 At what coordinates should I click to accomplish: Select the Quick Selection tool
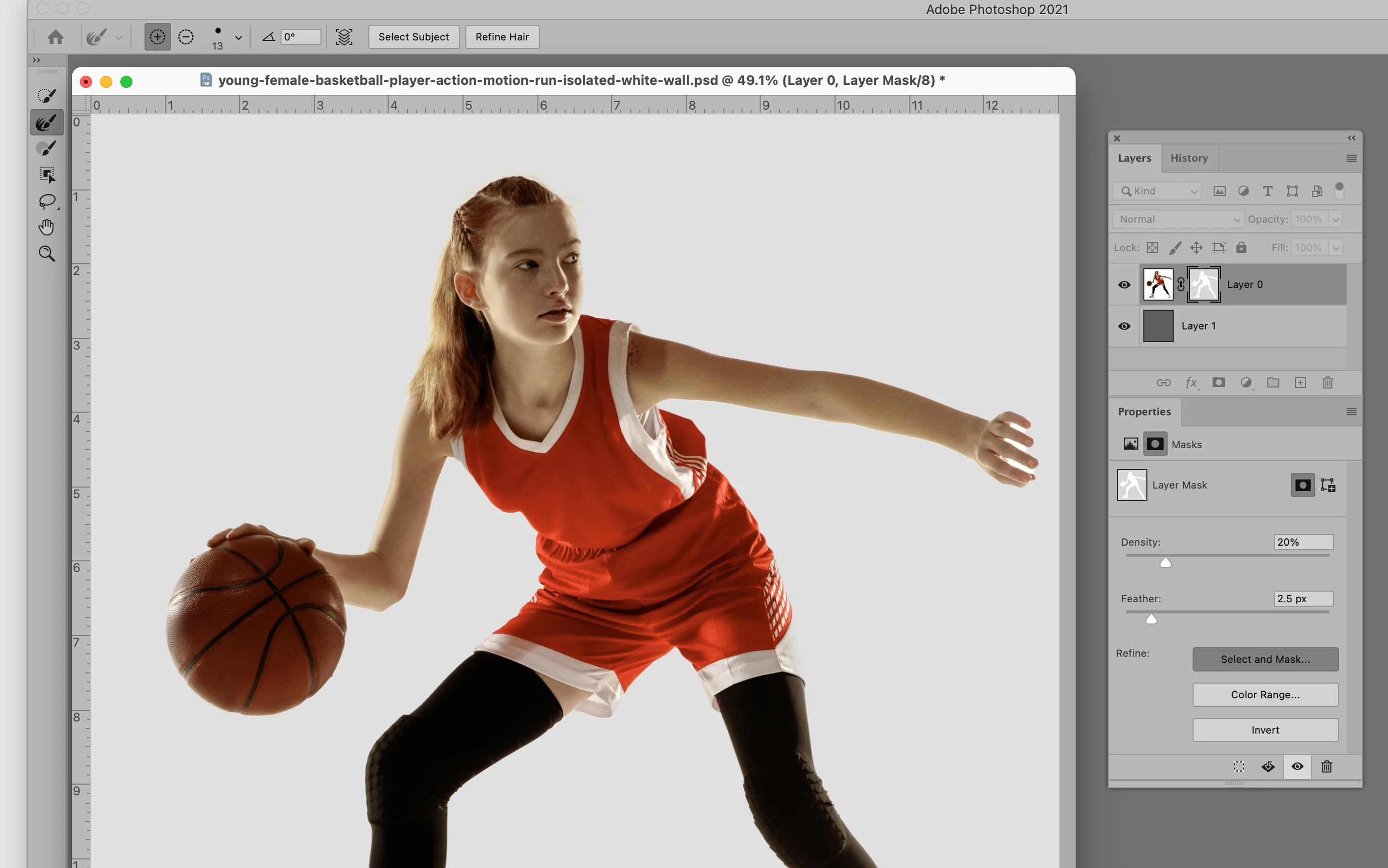click(47, 95)
